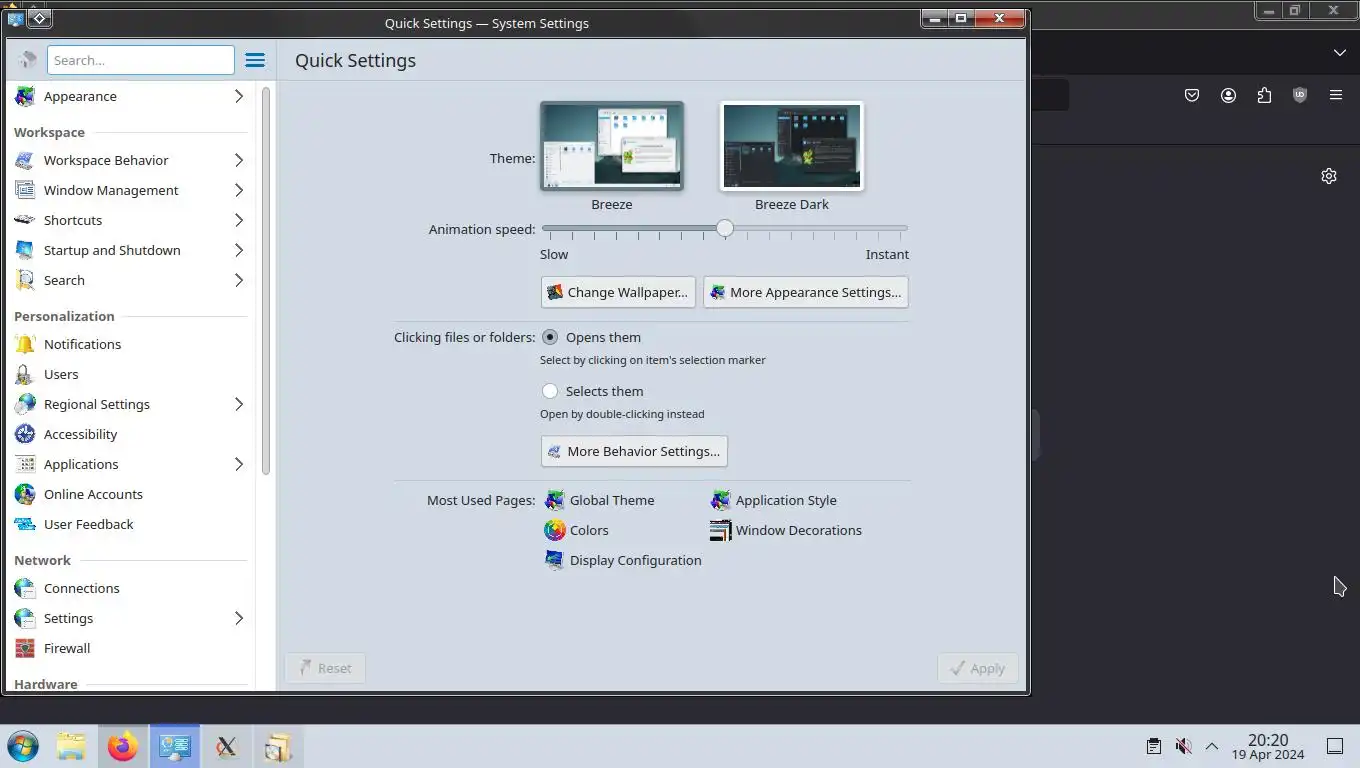Click the sidebar vertical scrollbar

point(266,281)
